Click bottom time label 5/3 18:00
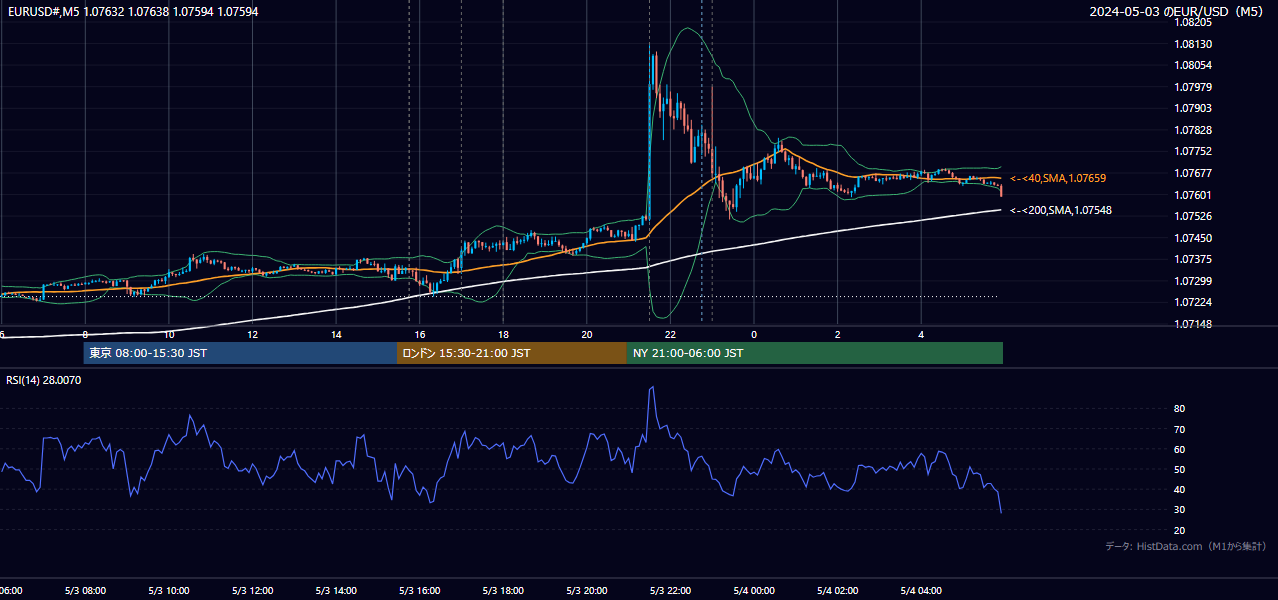1278x600 pixels. pyautogui.click(x=503, y=591)
